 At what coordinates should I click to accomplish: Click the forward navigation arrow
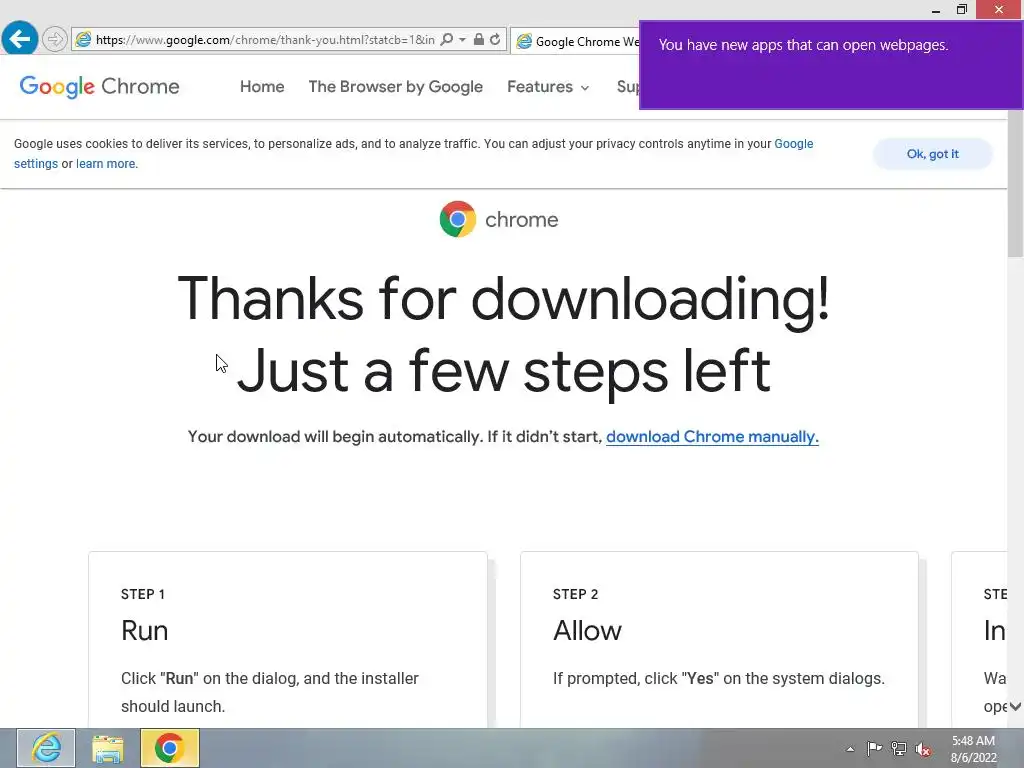pyautogui.click(x=55, y=40)
